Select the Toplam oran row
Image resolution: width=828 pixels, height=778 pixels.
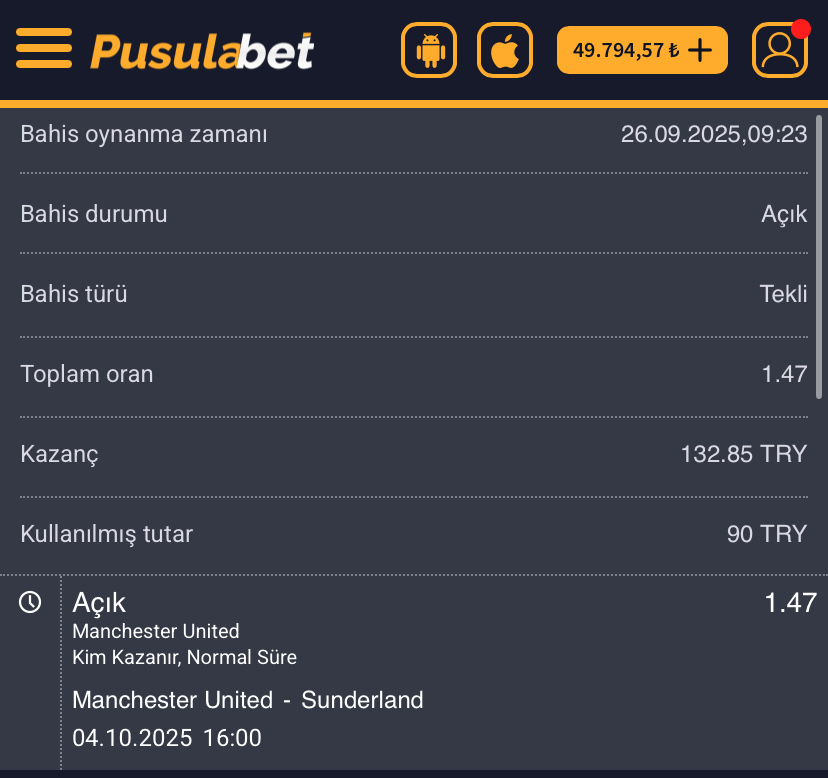[413, 374]
